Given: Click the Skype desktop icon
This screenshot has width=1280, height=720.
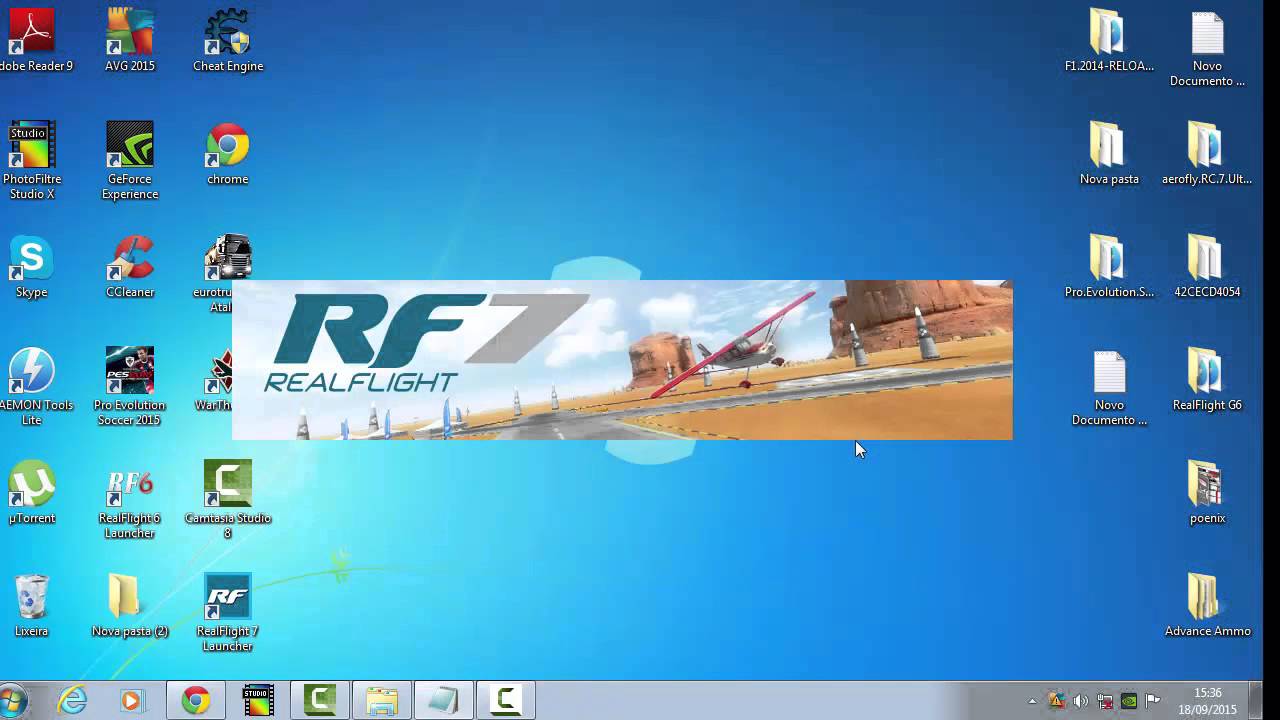Looking at the screenshot, I should click(31, 268).
